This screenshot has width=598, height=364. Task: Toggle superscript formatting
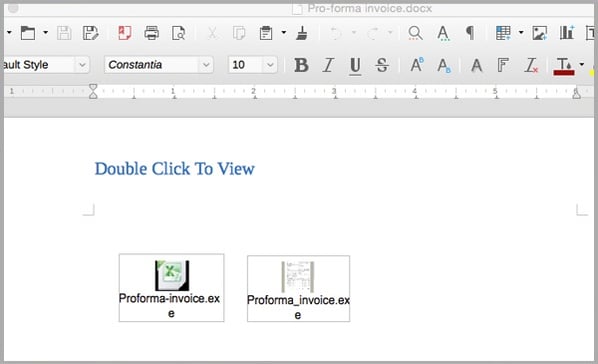[x=417, y=65]
